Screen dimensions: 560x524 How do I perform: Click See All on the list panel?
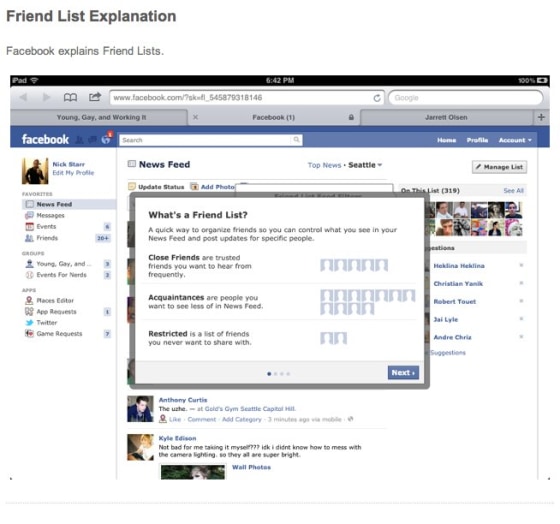click(514, 191)
